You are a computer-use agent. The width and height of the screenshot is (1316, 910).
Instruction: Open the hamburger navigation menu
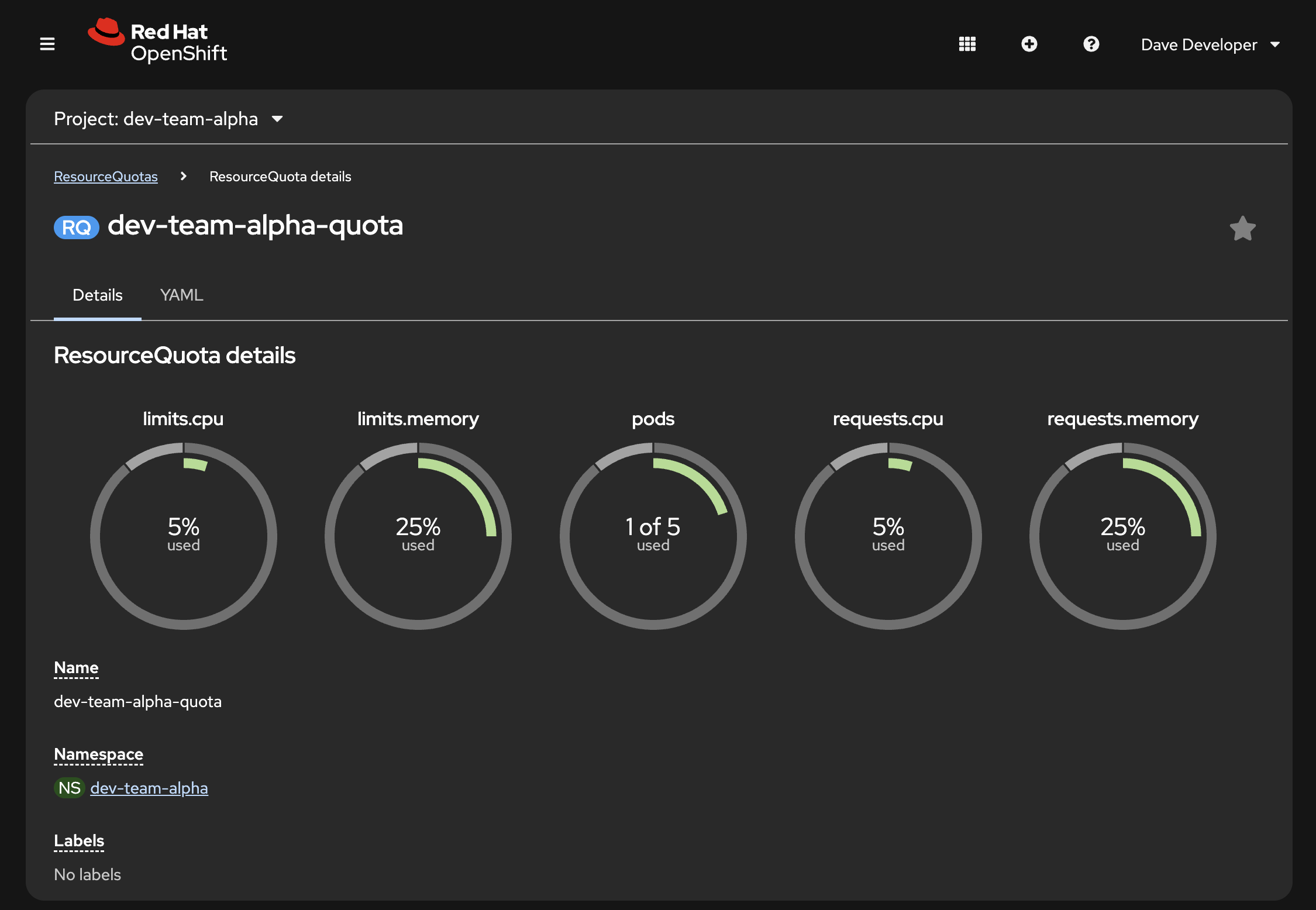pos(47,44)
